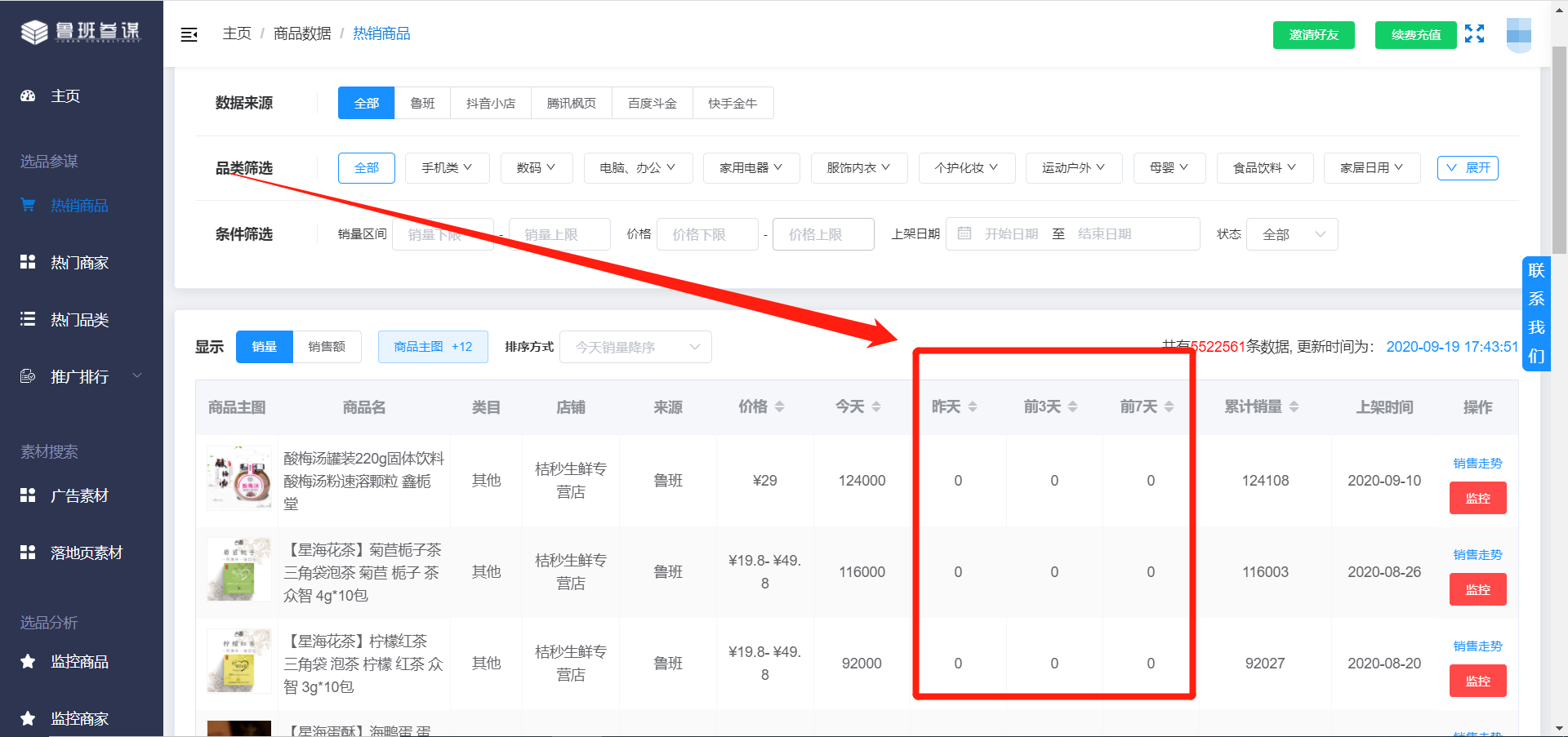Expand the 个护化妆 category dropdown
Image resolution: width=1568 pixels, height=737 pixels.
[967, 168]
